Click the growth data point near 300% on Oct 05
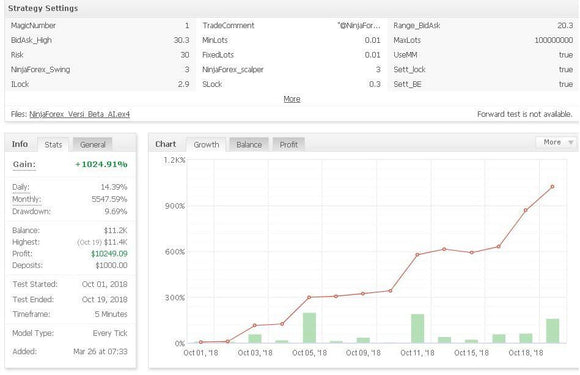Image resolution: width=580 pixels, height=375 pixels. (x=309, y=297)
